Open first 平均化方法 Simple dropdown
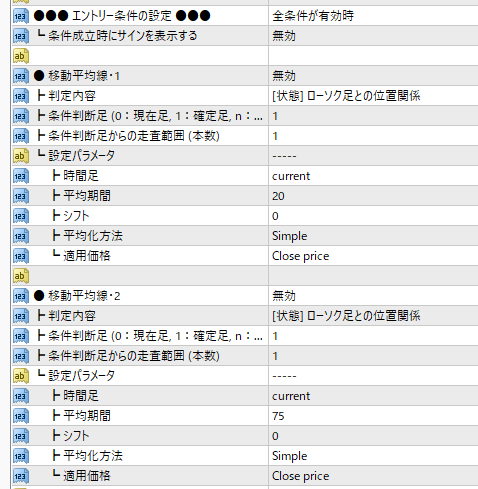 pos(373,236)
